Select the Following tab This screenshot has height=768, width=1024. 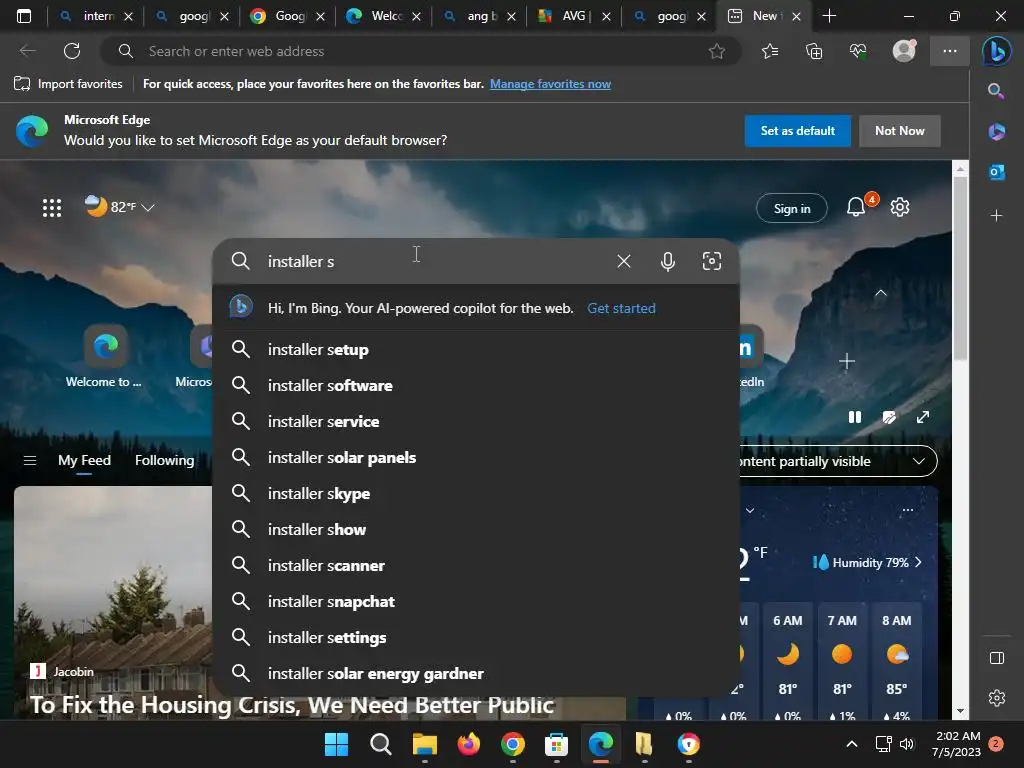tap(165, 460)
